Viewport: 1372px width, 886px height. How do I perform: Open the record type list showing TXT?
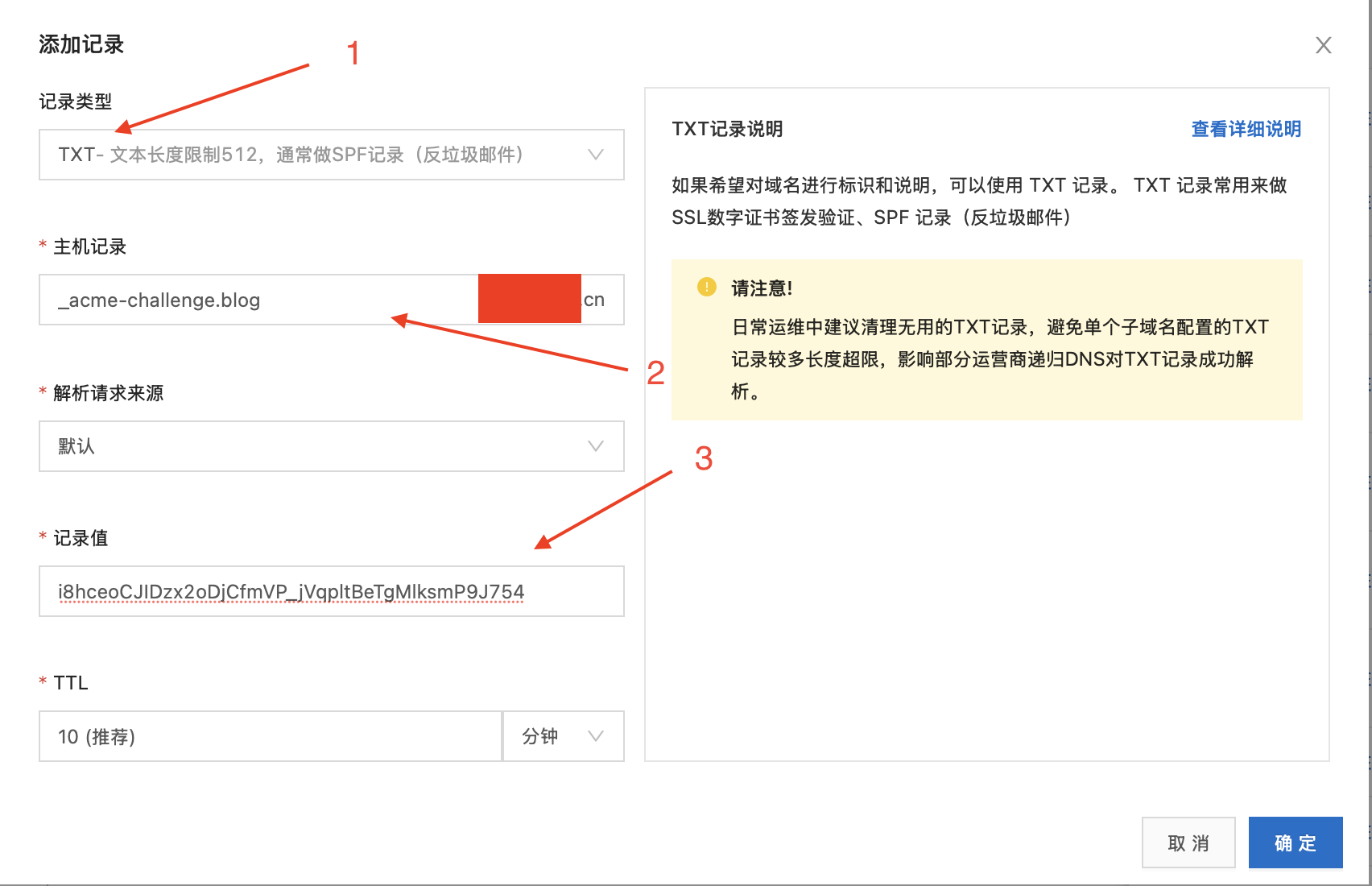(331, 155)
